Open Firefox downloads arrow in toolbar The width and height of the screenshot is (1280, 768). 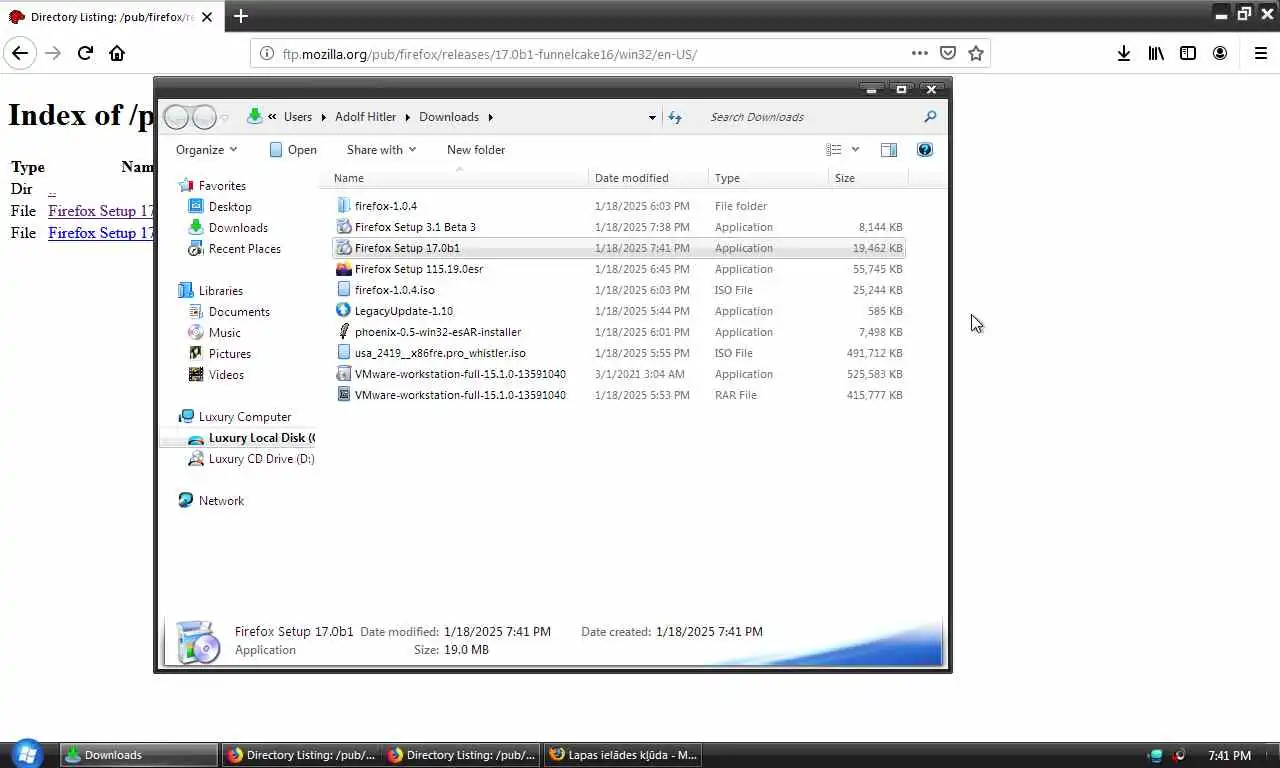pyautogui.click(x=1124, y=53)
